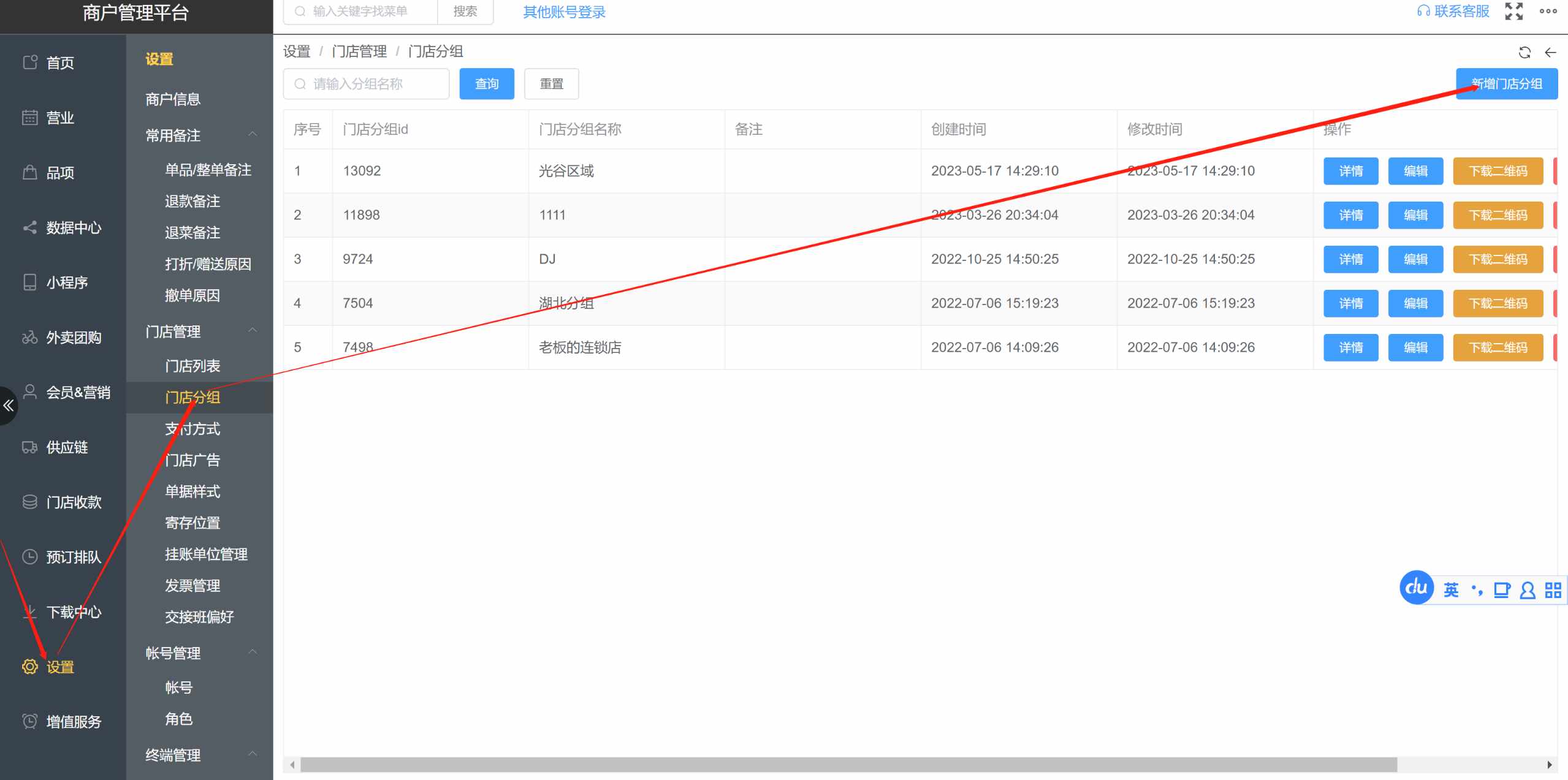Click the IME punctuation toggle icon
The width and height of the screenshot is (1568, 780).
(1477, 590)
